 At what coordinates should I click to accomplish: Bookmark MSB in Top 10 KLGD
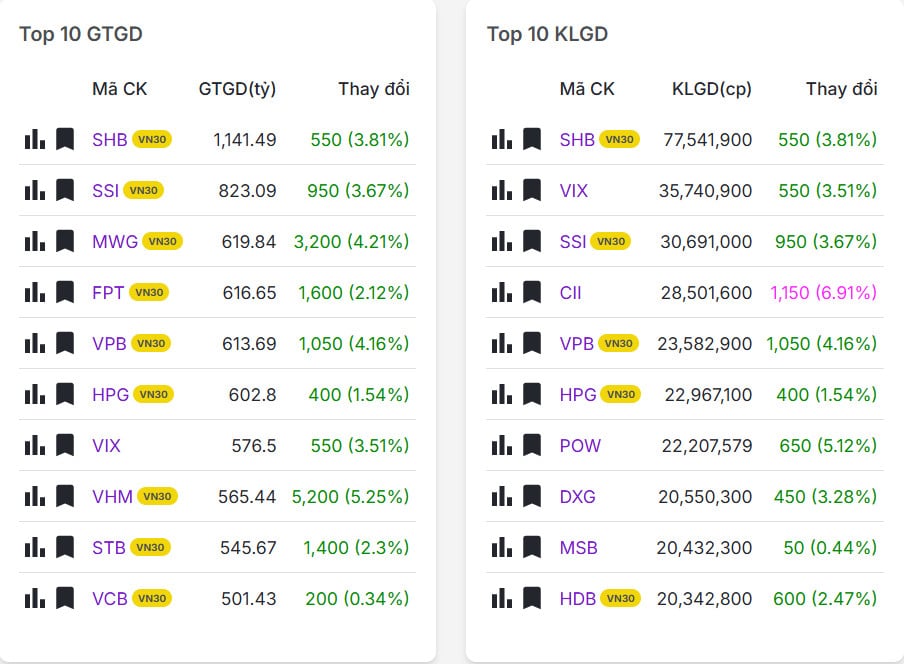coord(532,547)
